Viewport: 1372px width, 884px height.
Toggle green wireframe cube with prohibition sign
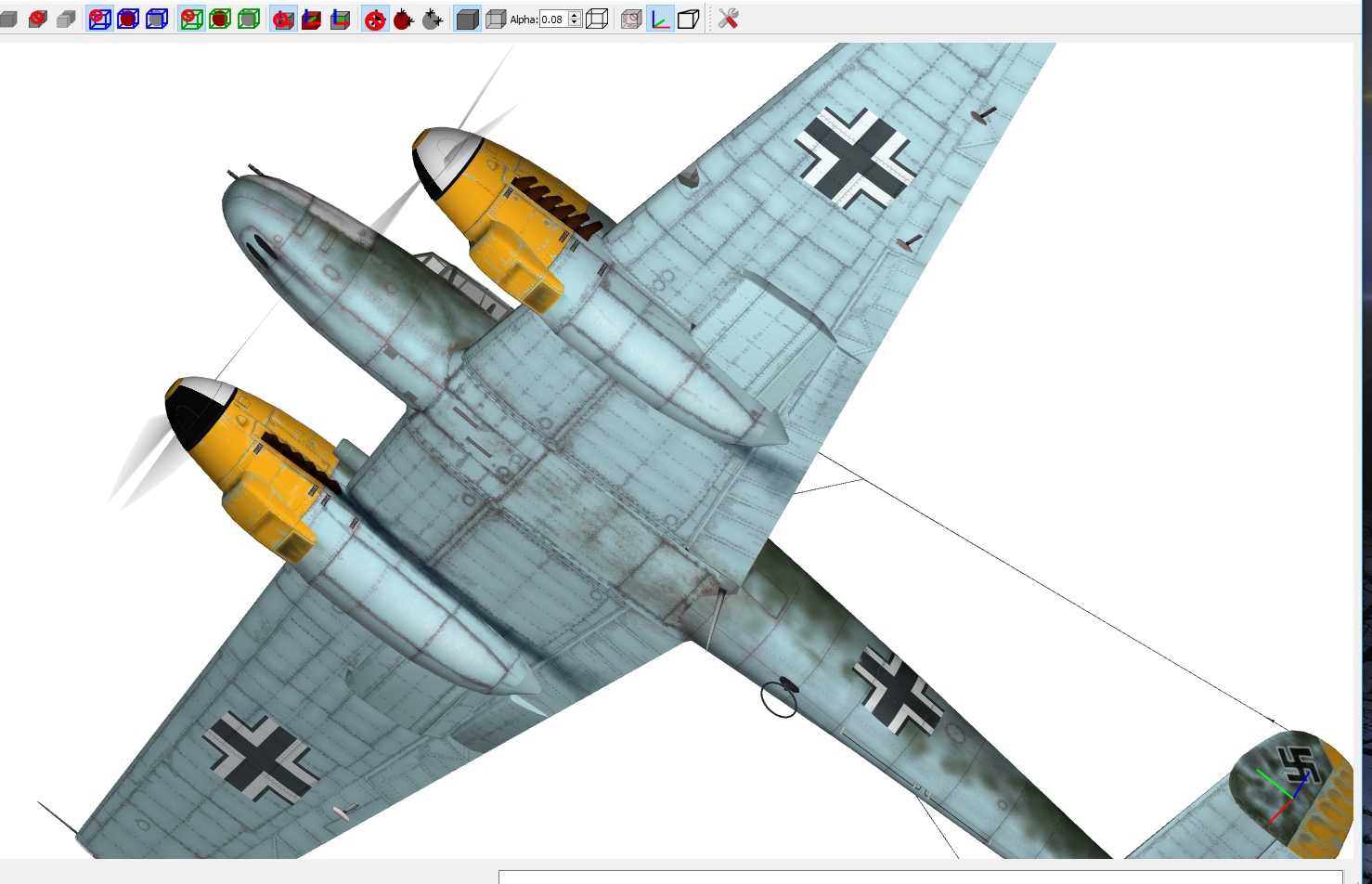pos(191,19)
